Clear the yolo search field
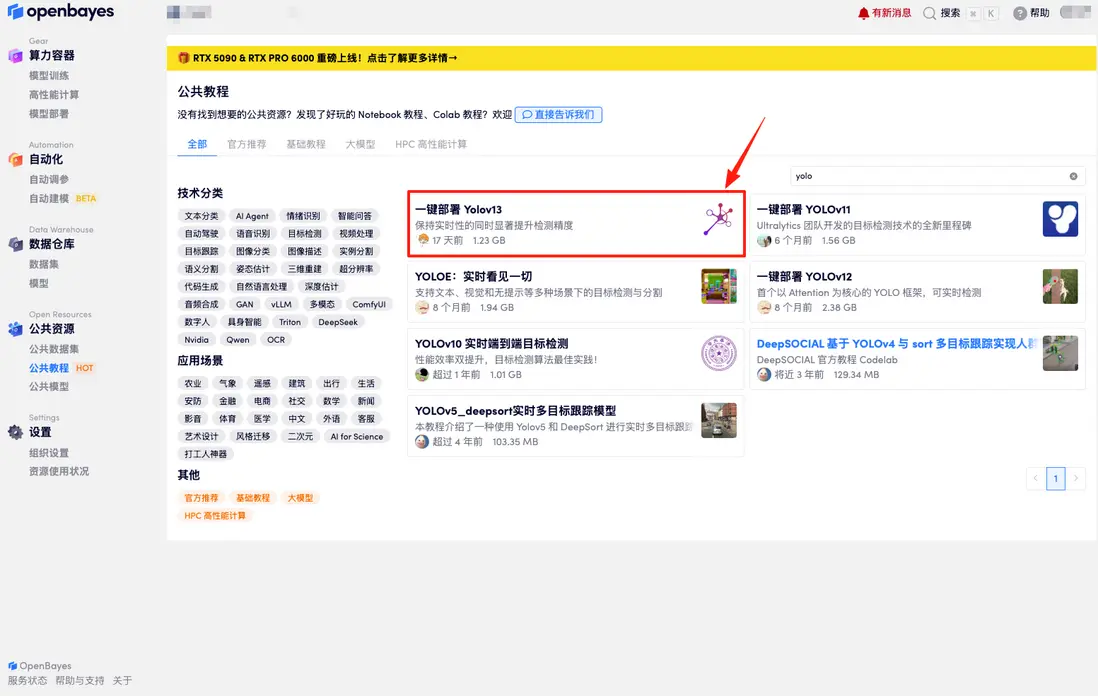Screen dimensions: 1098x696 (x=1073, y=176)
